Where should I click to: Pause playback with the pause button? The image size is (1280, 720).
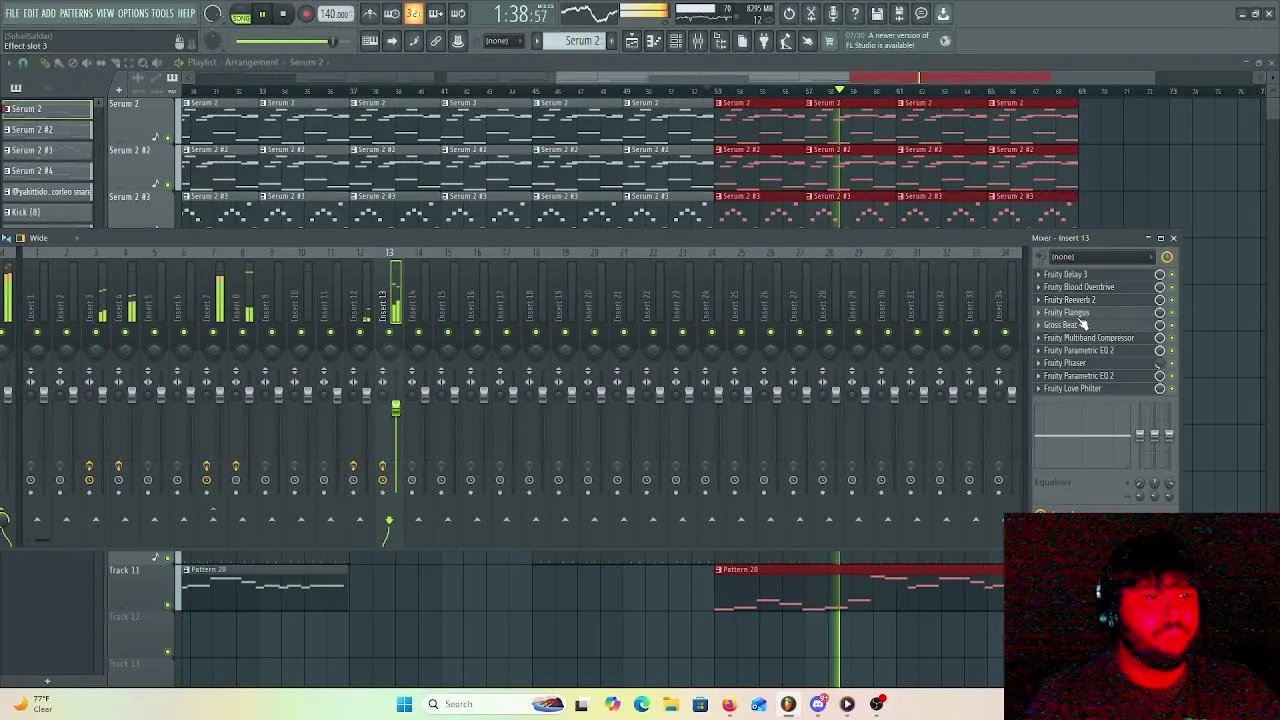[x=262, y=14]
